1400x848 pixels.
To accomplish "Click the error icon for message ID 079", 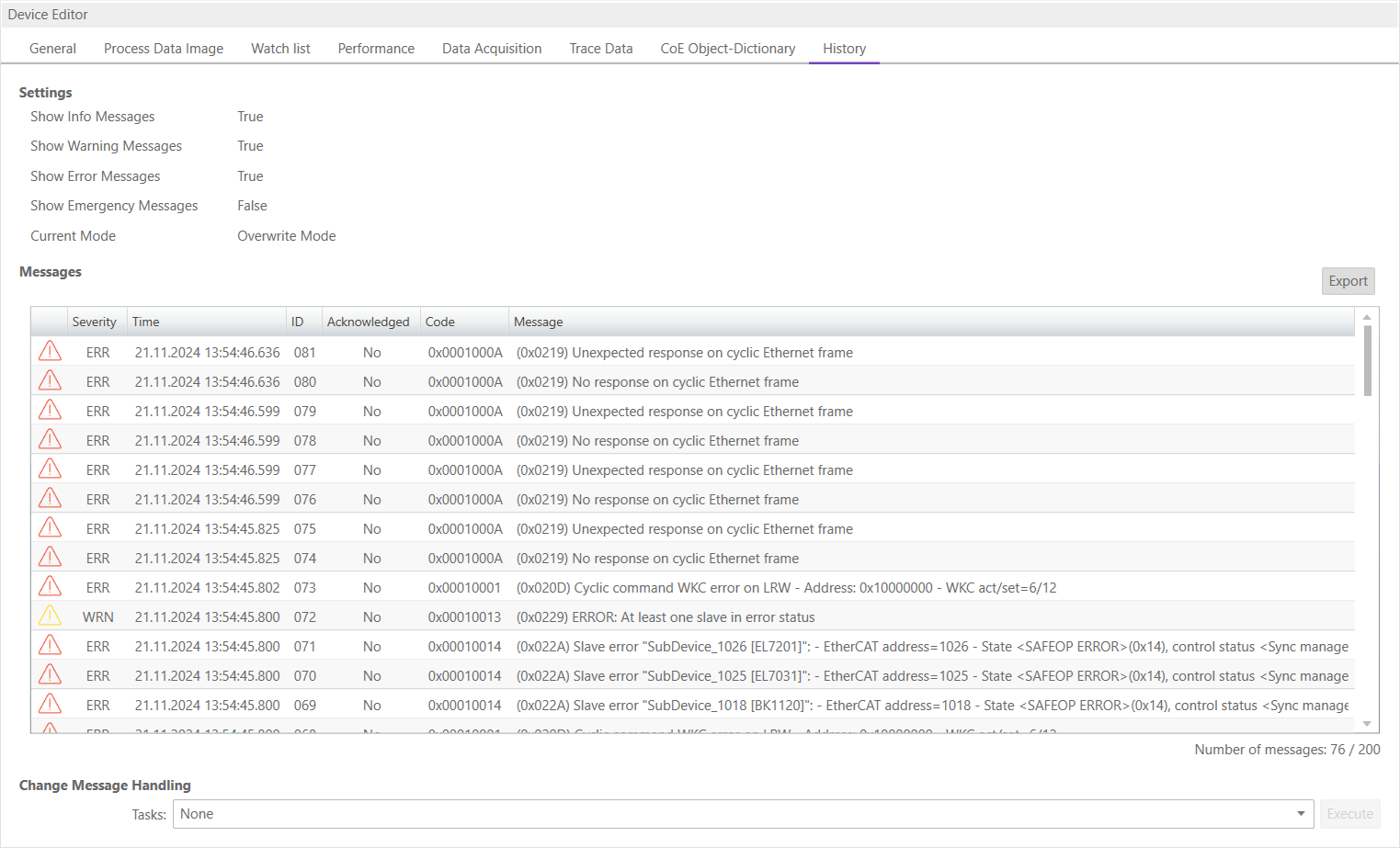I will (50, 411).
